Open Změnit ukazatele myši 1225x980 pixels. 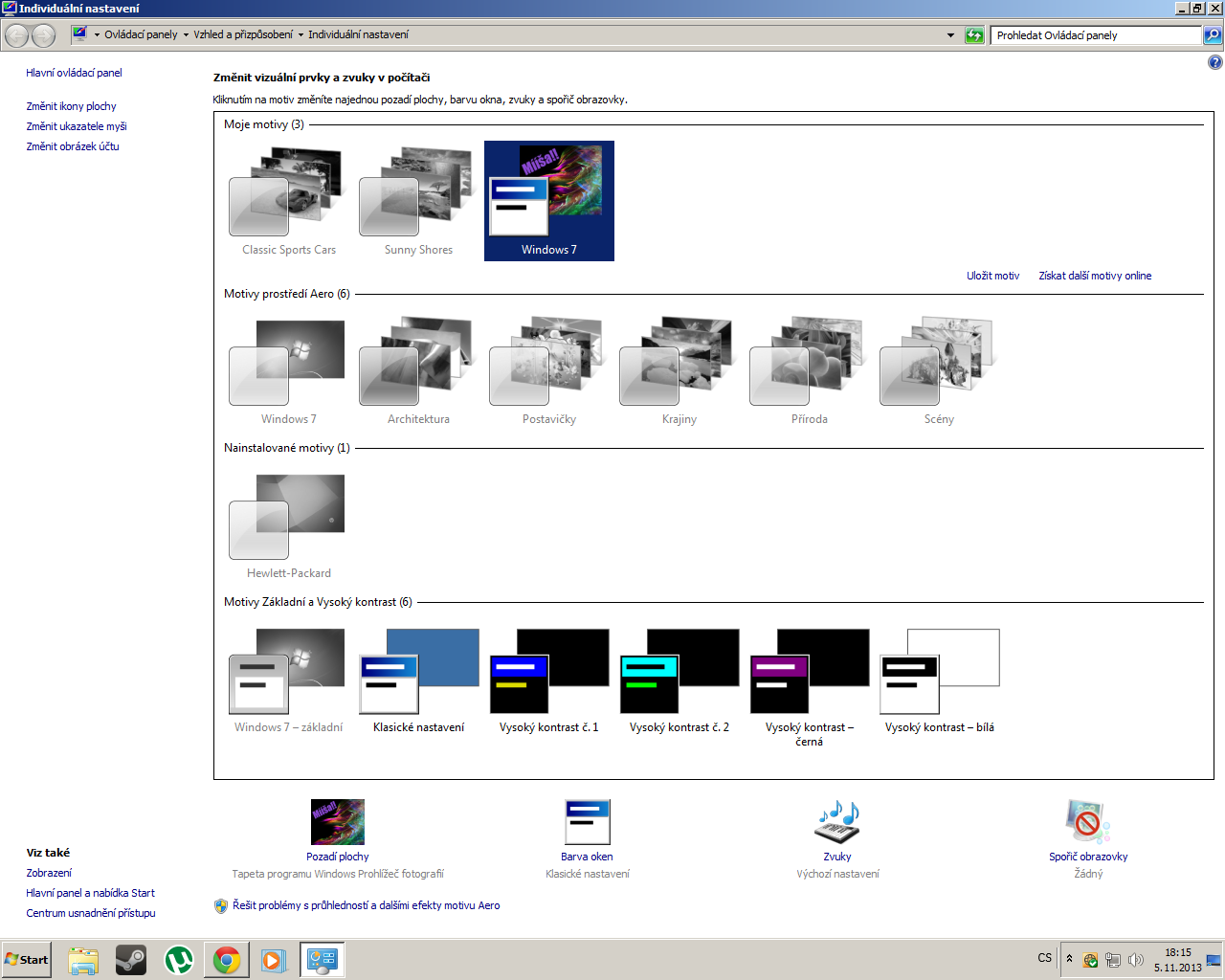[x=77, y=126]
